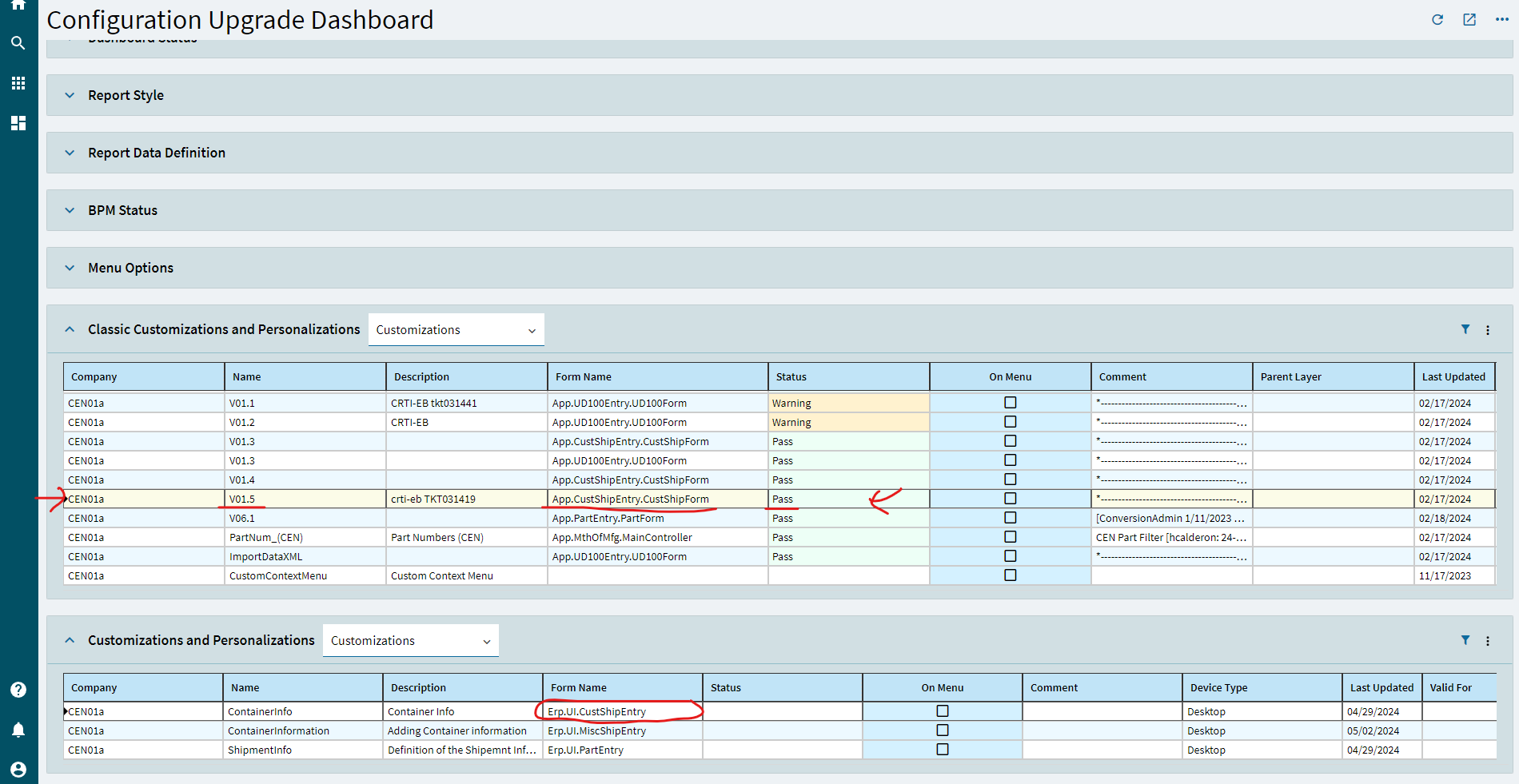
Task: Toggle On Menu checkbox for ContainerInfo row
Action: coord(943,711)
